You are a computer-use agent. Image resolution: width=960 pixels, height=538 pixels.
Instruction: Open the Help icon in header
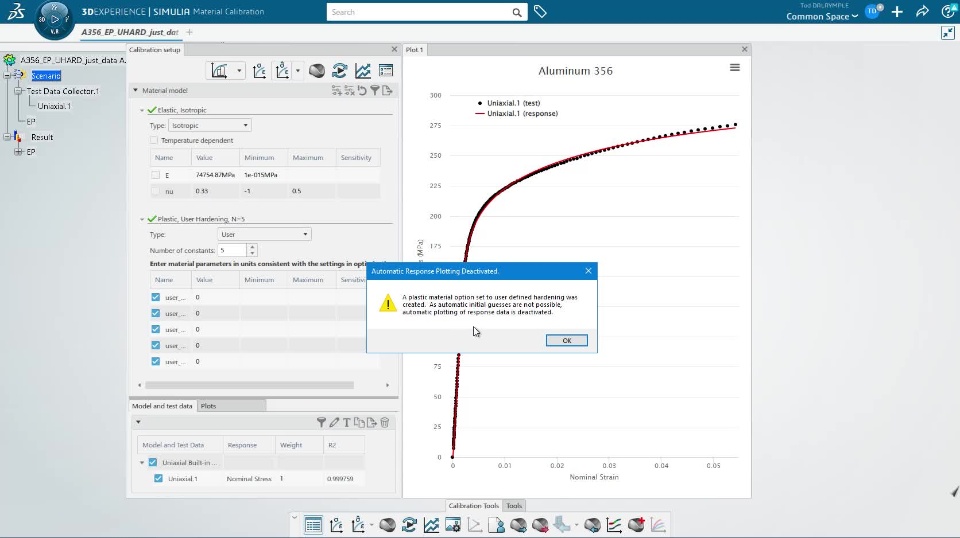coord(948,12)
